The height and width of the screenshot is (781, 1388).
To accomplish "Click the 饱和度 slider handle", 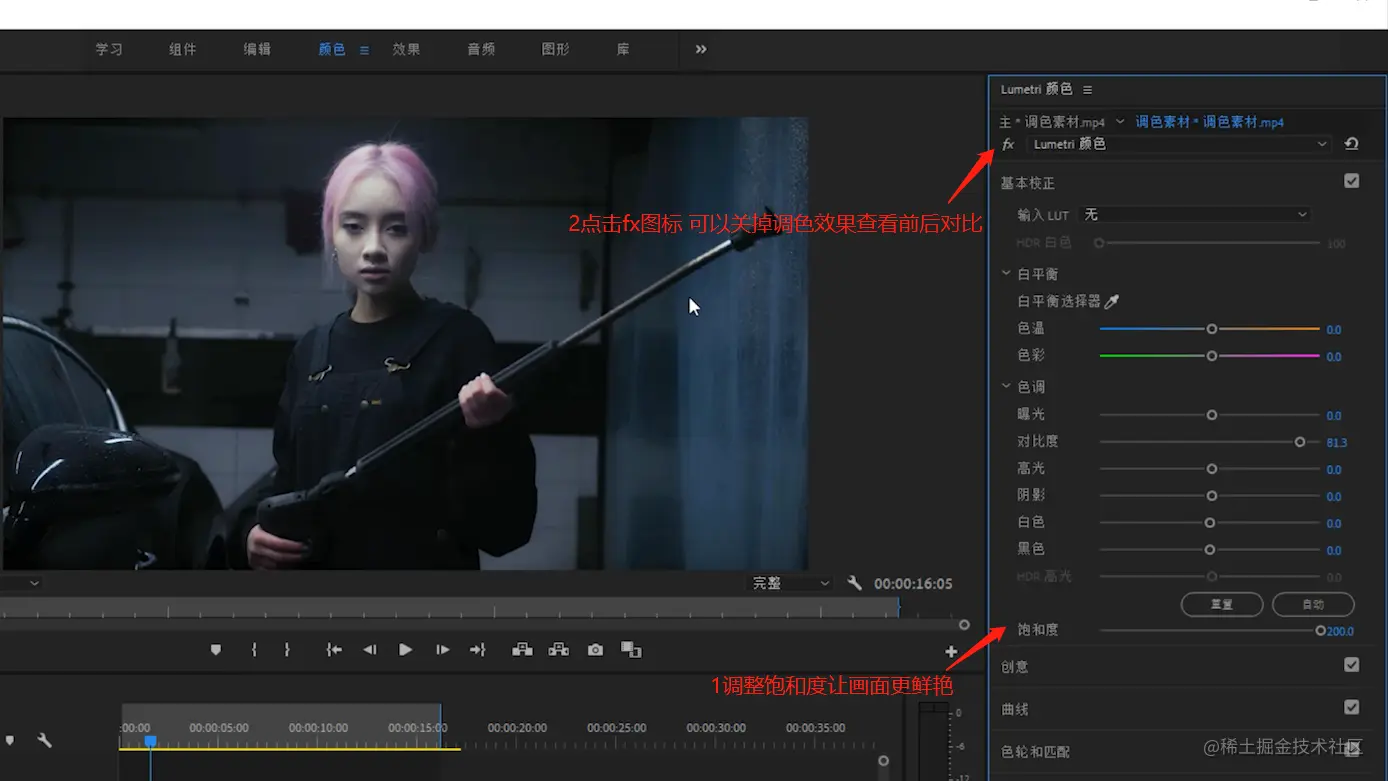I will [1320, 631].
